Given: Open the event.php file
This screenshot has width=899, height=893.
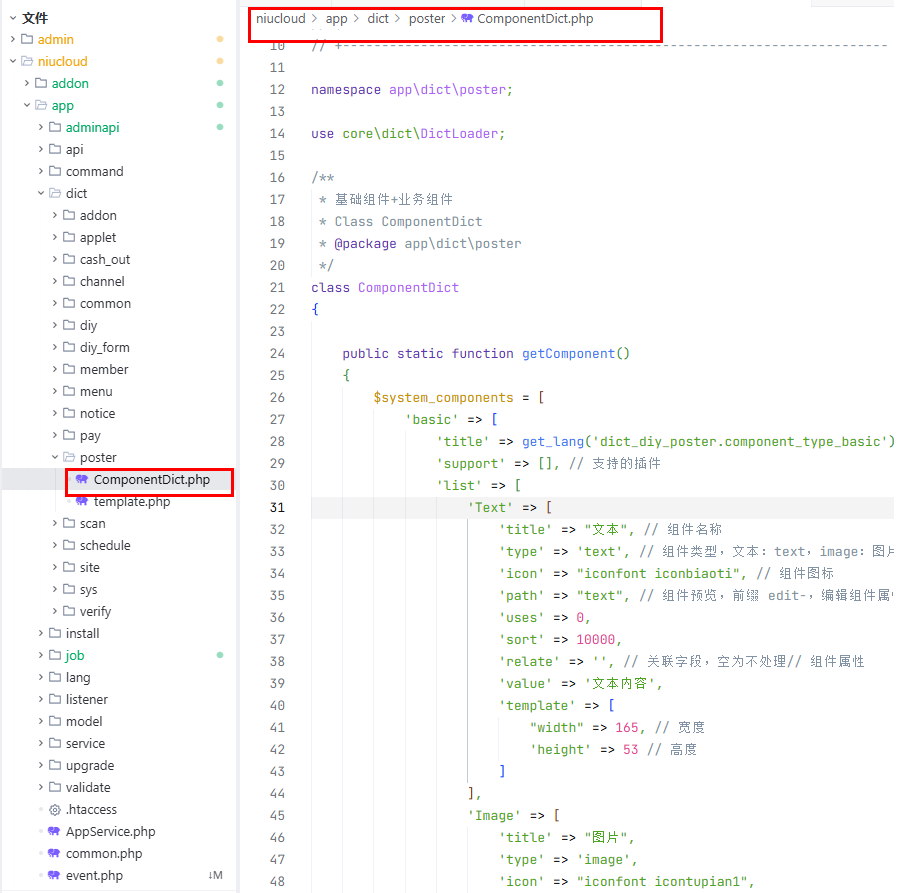Looking at the screenshot, I should 94,876.
